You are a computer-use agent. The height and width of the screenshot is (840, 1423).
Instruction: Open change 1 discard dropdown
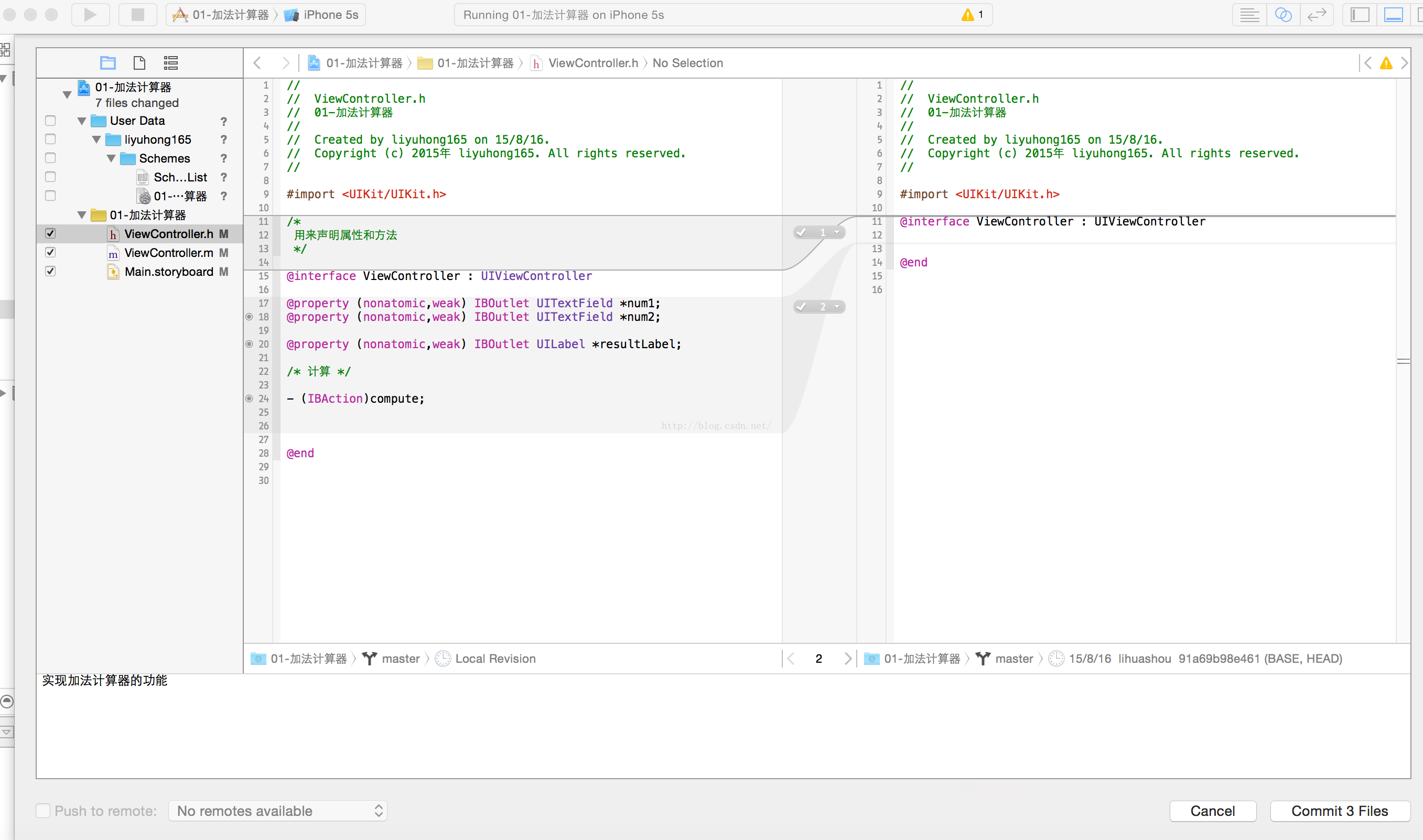pos(837,233)
